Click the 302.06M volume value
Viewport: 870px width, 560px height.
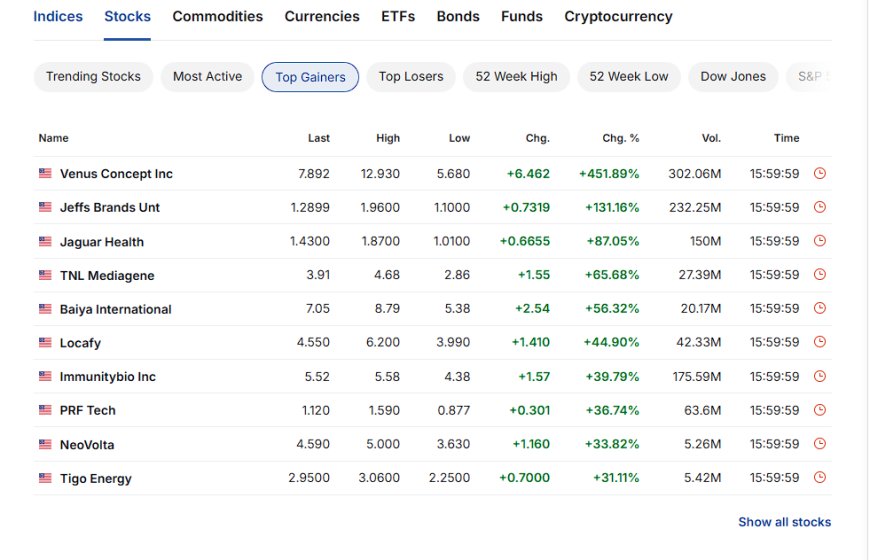click(695, 174)
